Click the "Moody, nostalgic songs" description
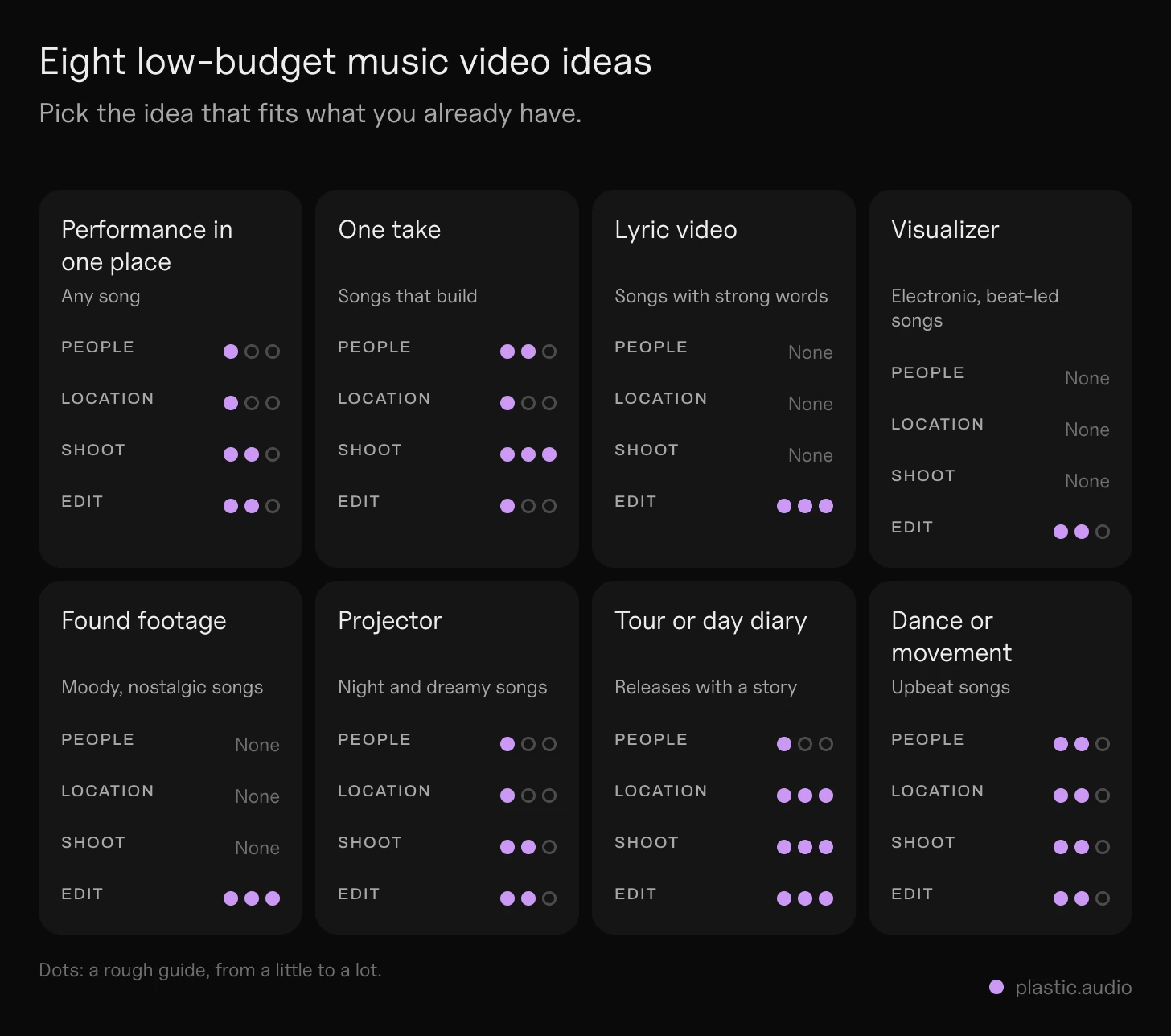This screenshot has height=1036, width=1171. click(162, 687)
